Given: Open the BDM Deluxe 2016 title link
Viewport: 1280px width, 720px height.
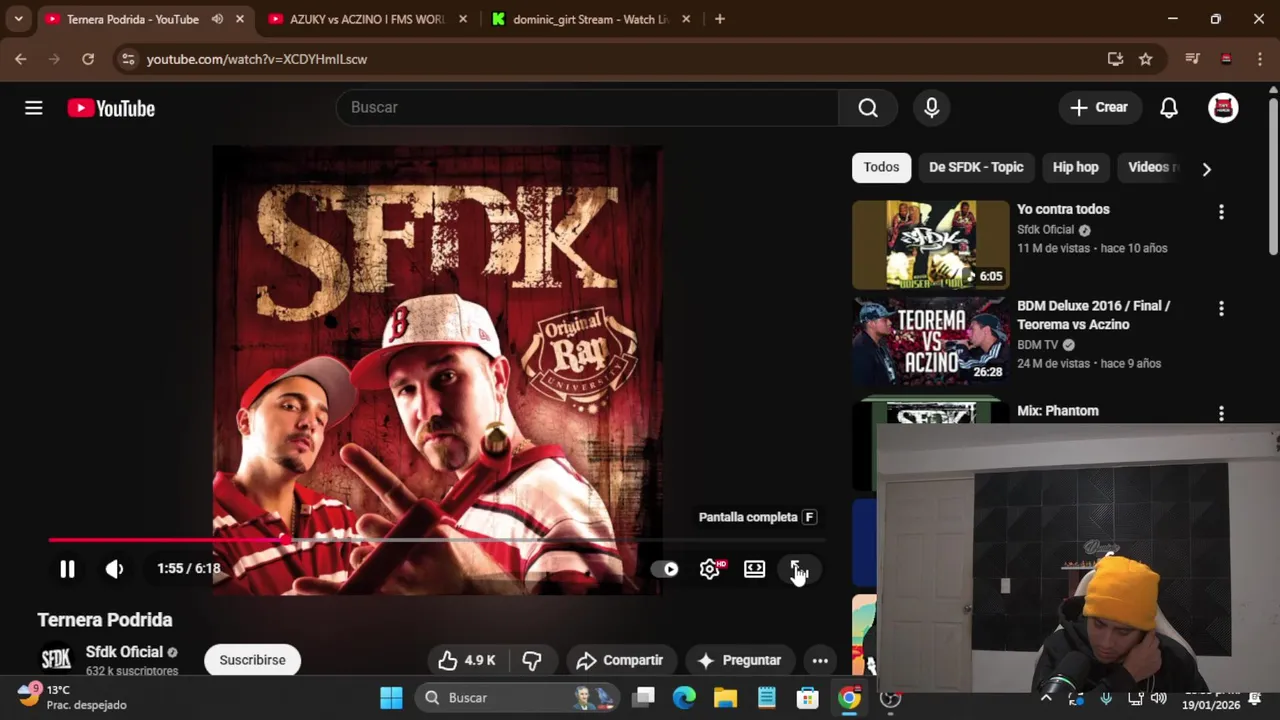Looking at the screenshot, I should tap(1093, 315).
